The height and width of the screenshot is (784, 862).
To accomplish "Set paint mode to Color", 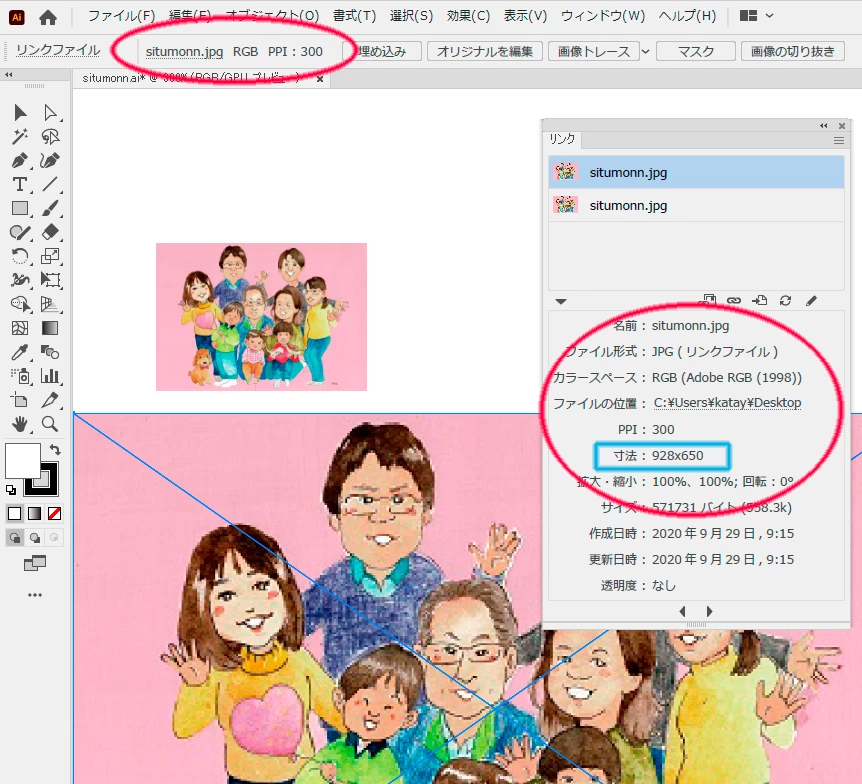I will pyautogui.click(x=15, y=514).
